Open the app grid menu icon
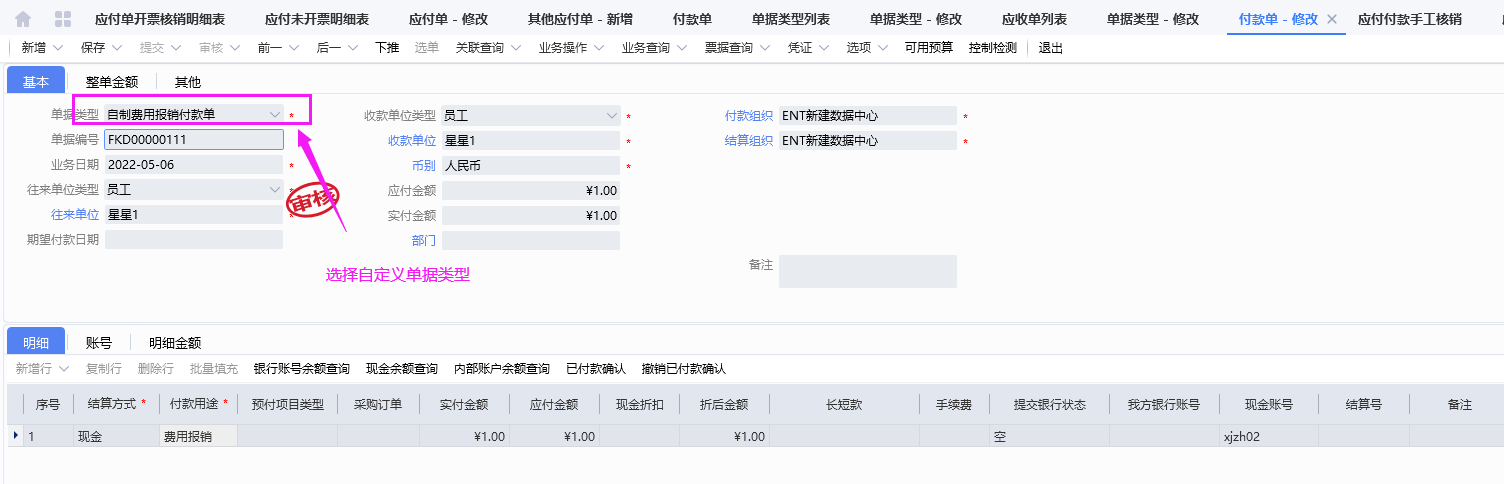This screenshot has height=484, width=1504. coord(62,19)
